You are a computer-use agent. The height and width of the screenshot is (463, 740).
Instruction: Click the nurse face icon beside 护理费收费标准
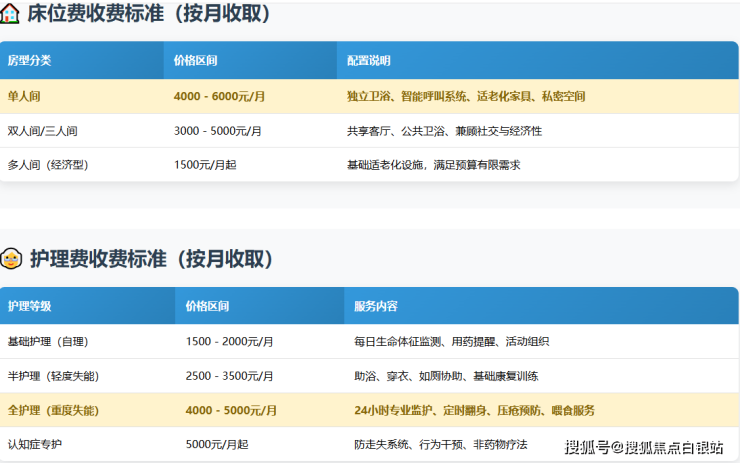pos(11,259)
